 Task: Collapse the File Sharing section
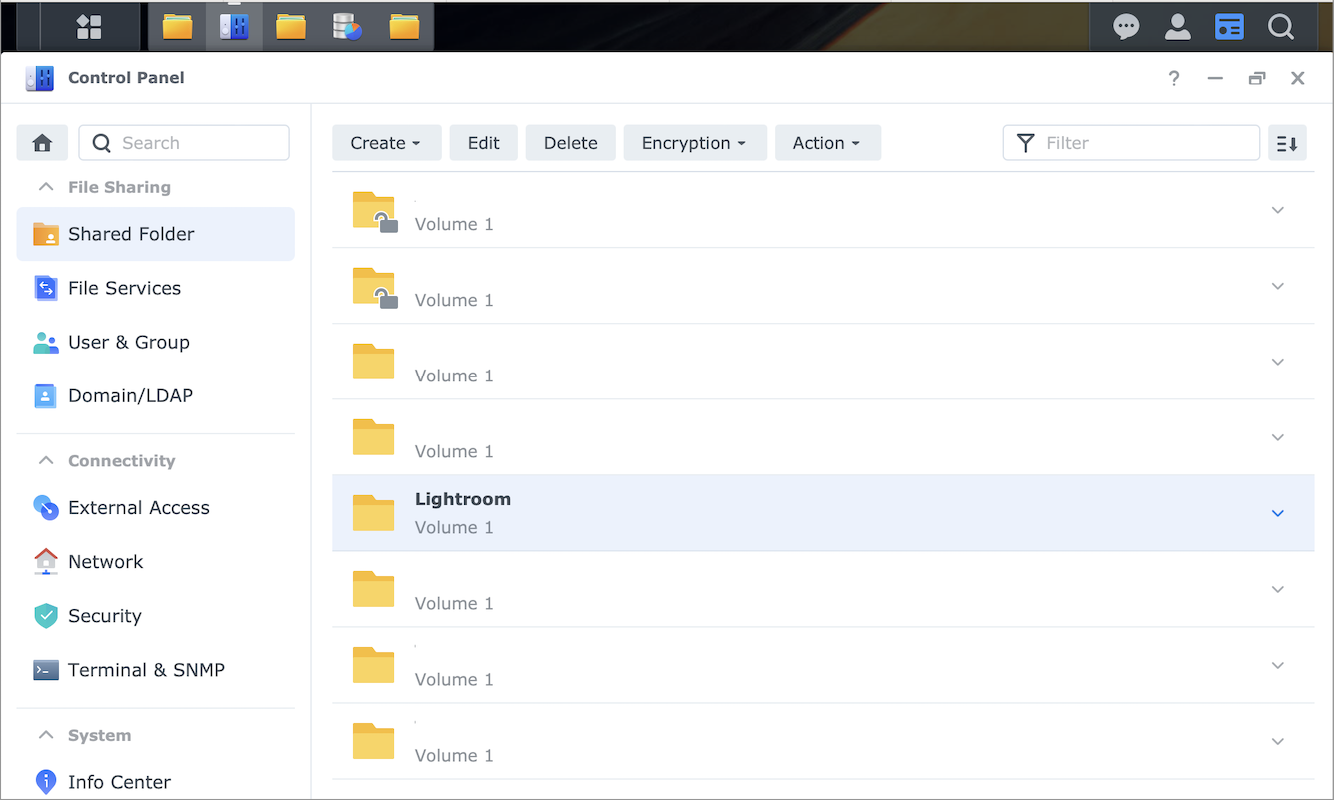coord(45,187)
